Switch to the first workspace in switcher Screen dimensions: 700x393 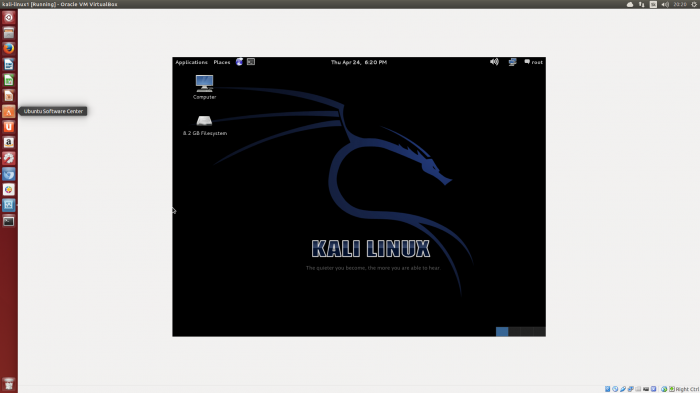click(x=502, y=331)
